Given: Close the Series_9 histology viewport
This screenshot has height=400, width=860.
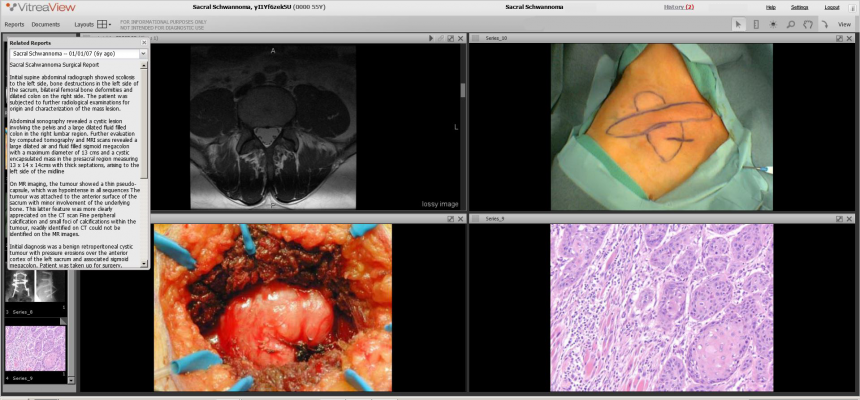Looking at the screenshot, I should click(850, 217).
